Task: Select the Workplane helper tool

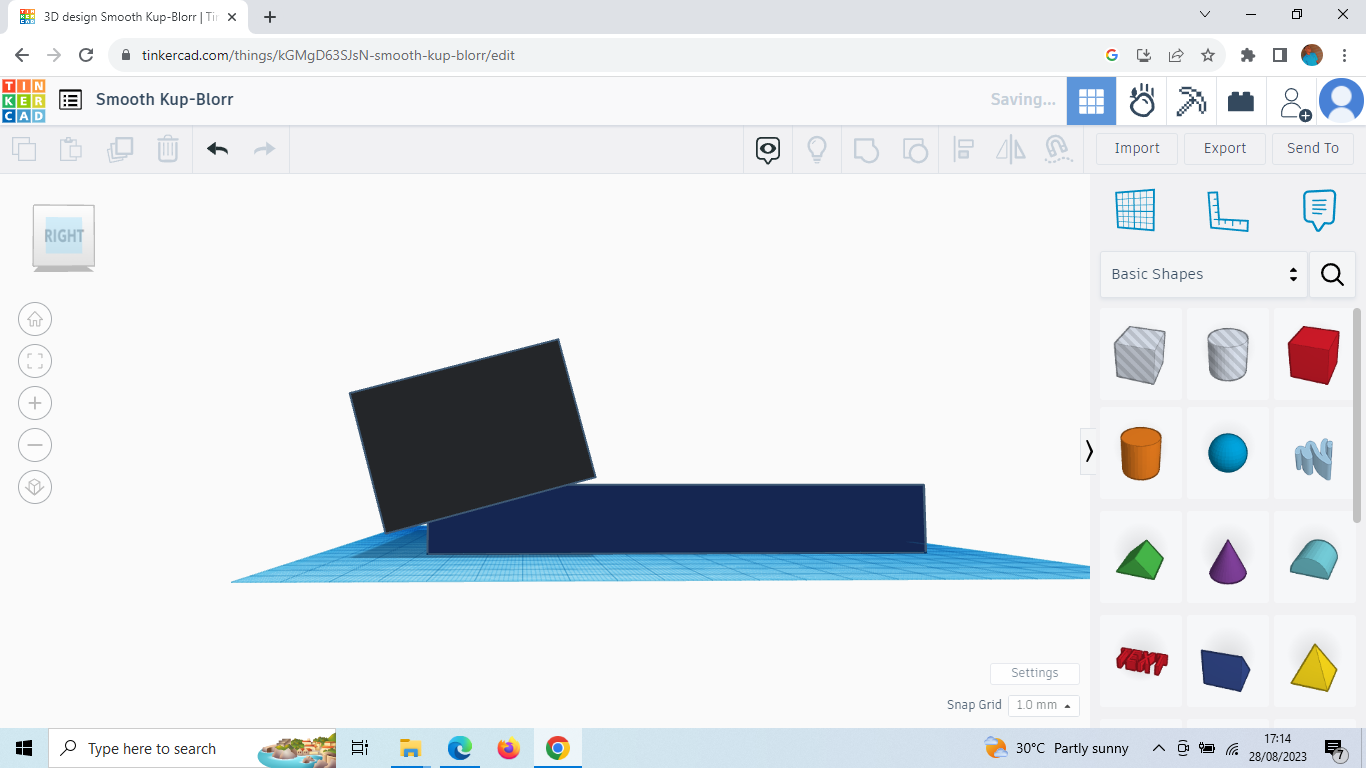Action: (x=1134, y=210)
